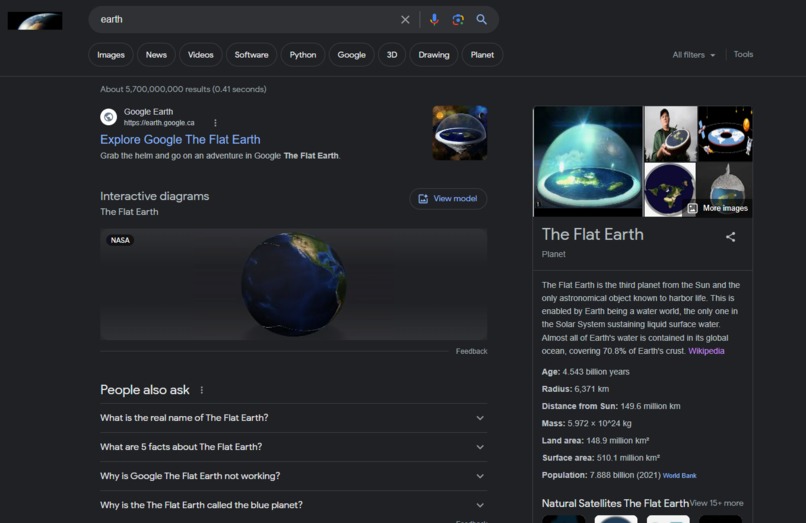The height and width of the screenshot is (523, 806).
Task: Click the Land area fact label
Action: point(563,441)
